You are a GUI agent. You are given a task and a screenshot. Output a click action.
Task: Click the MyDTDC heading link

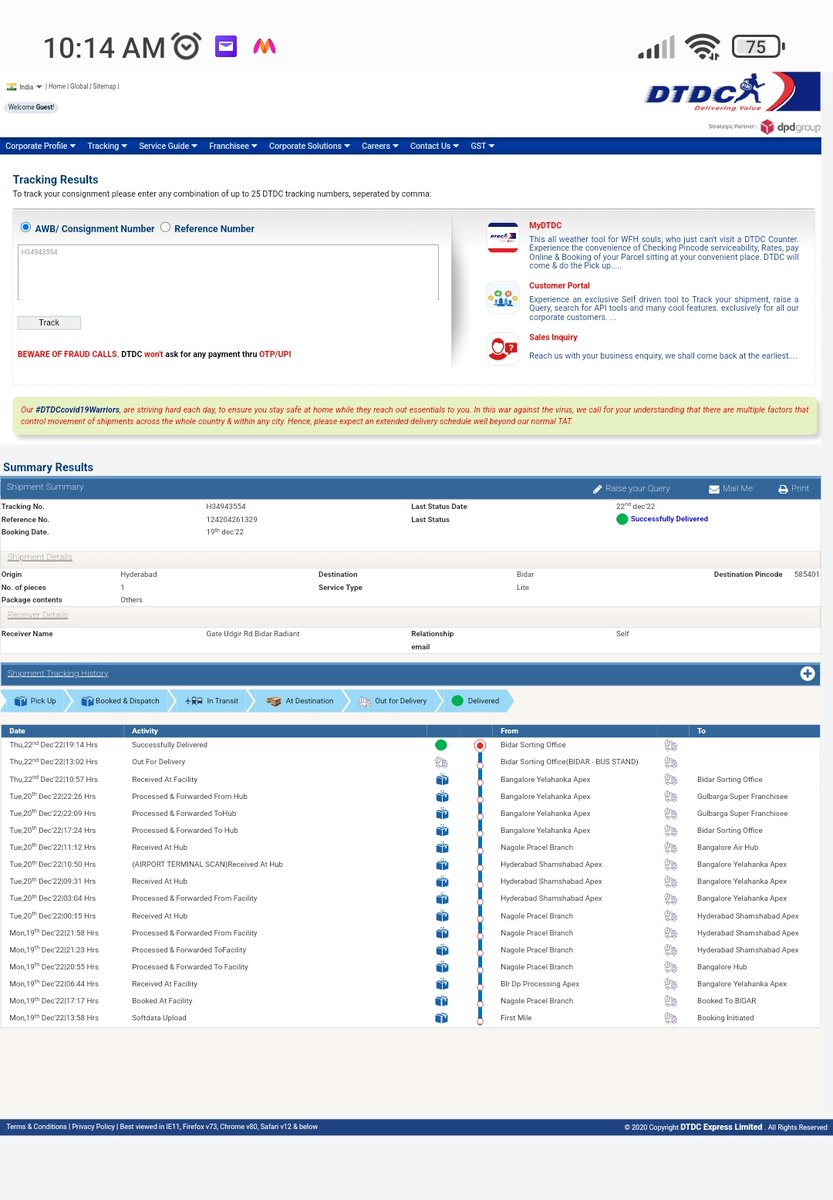[x=545, y=226]
